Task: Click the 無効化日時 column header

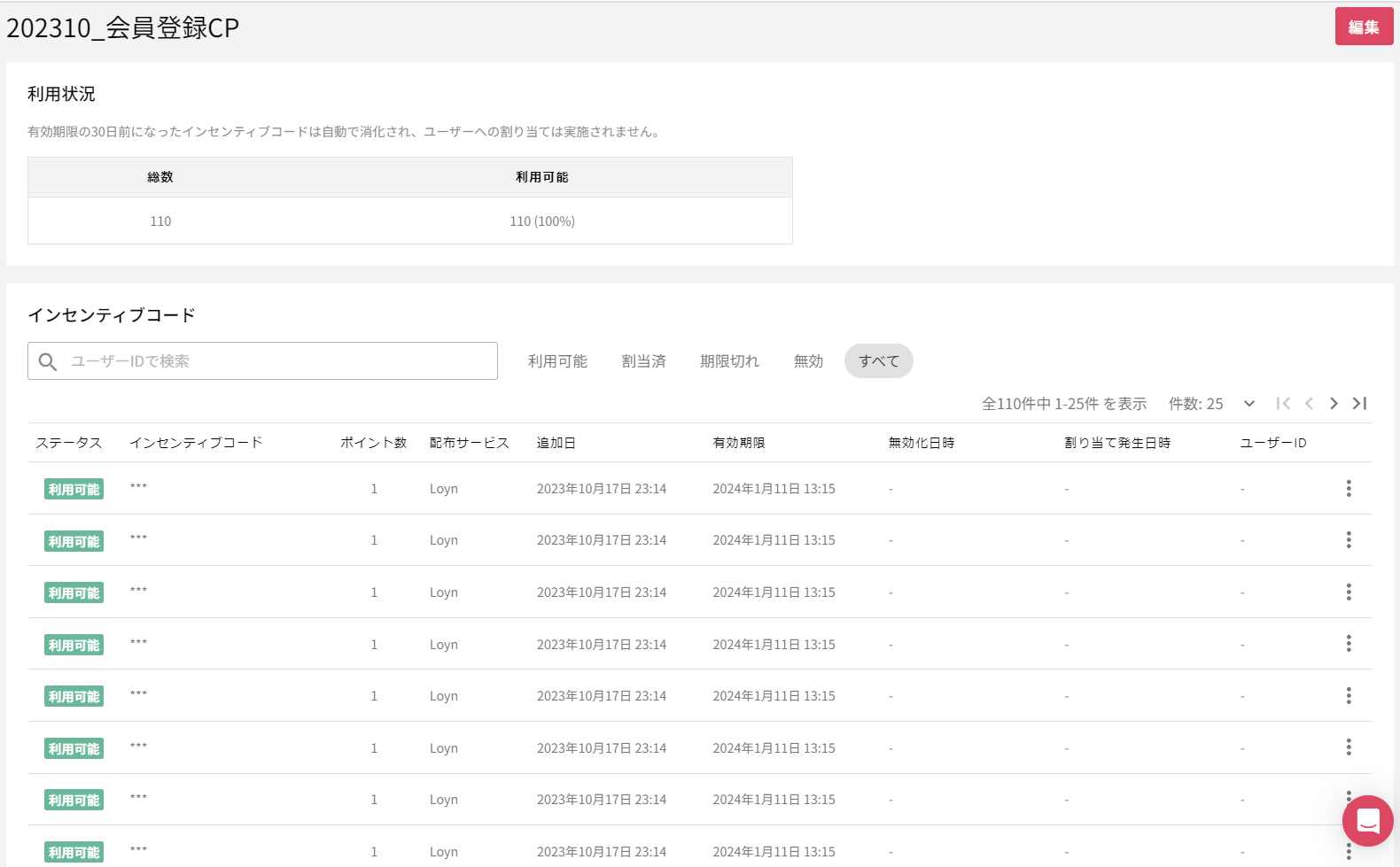Action: [922, 443]
